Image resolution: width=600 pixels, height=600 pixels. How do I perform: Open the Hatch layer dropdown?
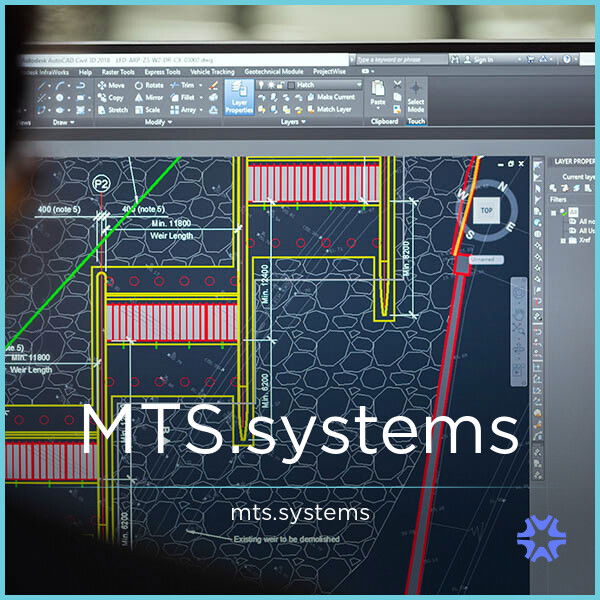[x=359, y=85]
